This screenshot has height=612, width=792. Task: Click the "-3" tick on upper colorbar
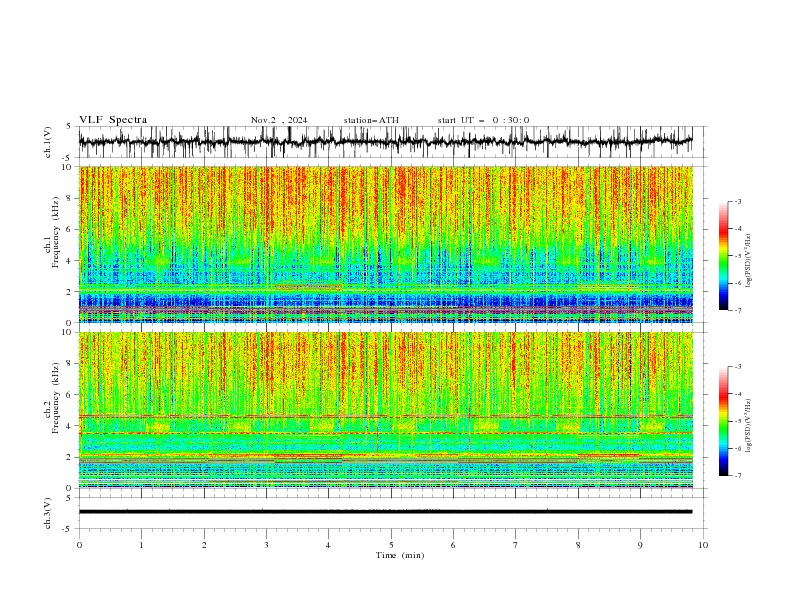coord(738,201)
